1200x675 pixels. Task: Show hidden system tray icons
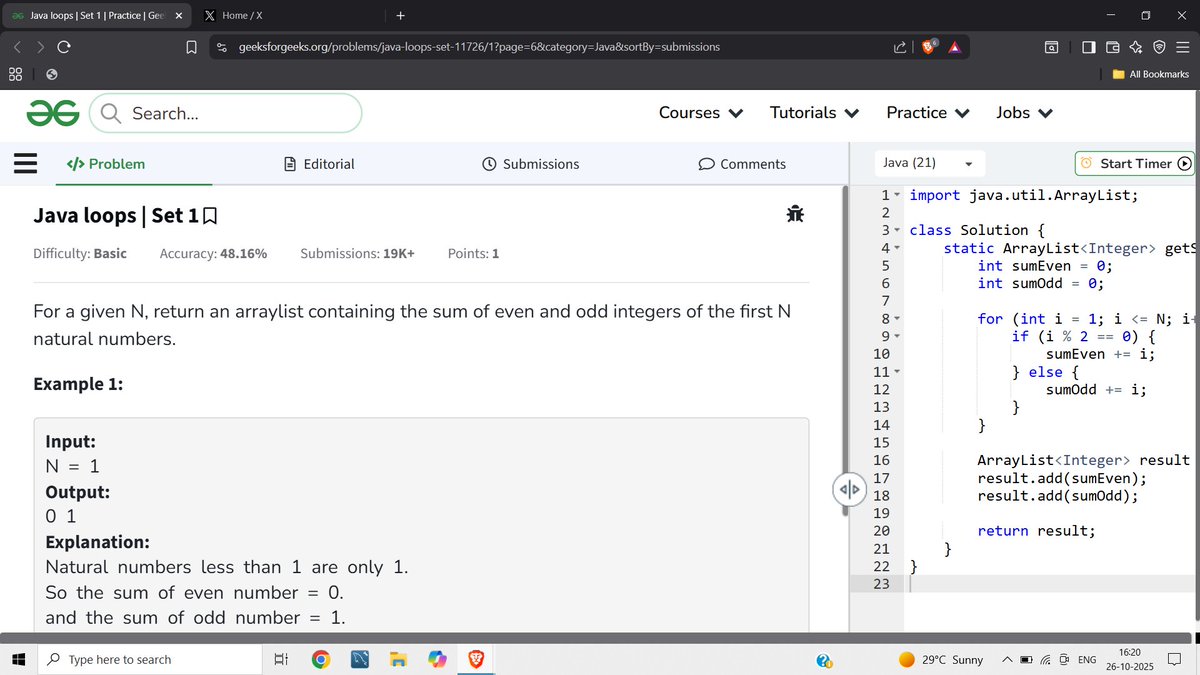pyautogui.click(x=1007, y=659)
